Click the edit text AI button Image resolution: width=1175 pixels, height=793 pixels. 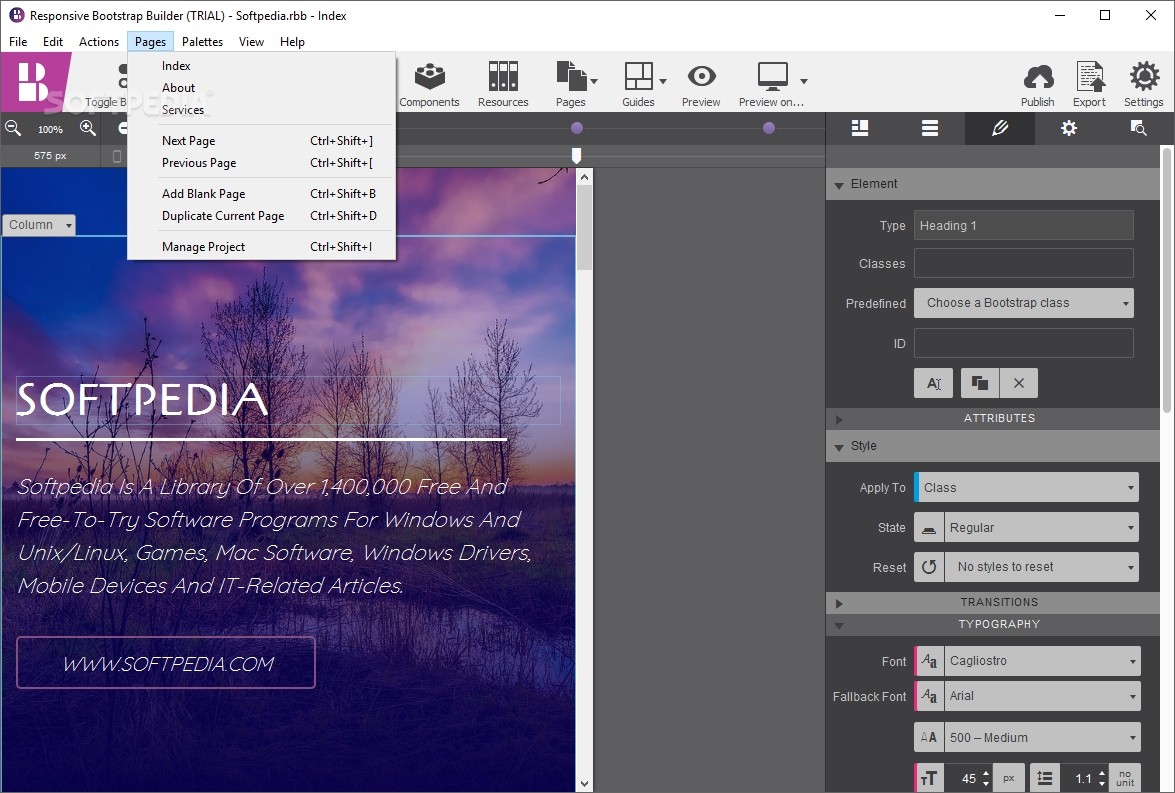click(934, 383)
